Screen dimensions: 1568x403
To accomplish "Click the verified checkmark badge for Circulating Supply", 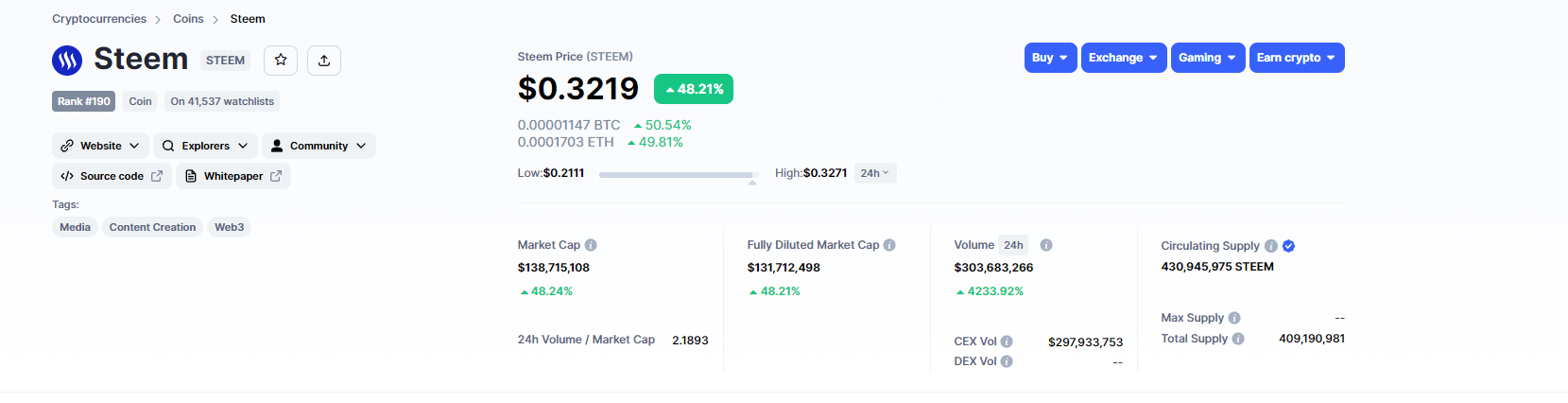I will click(x=1288, y=246).
